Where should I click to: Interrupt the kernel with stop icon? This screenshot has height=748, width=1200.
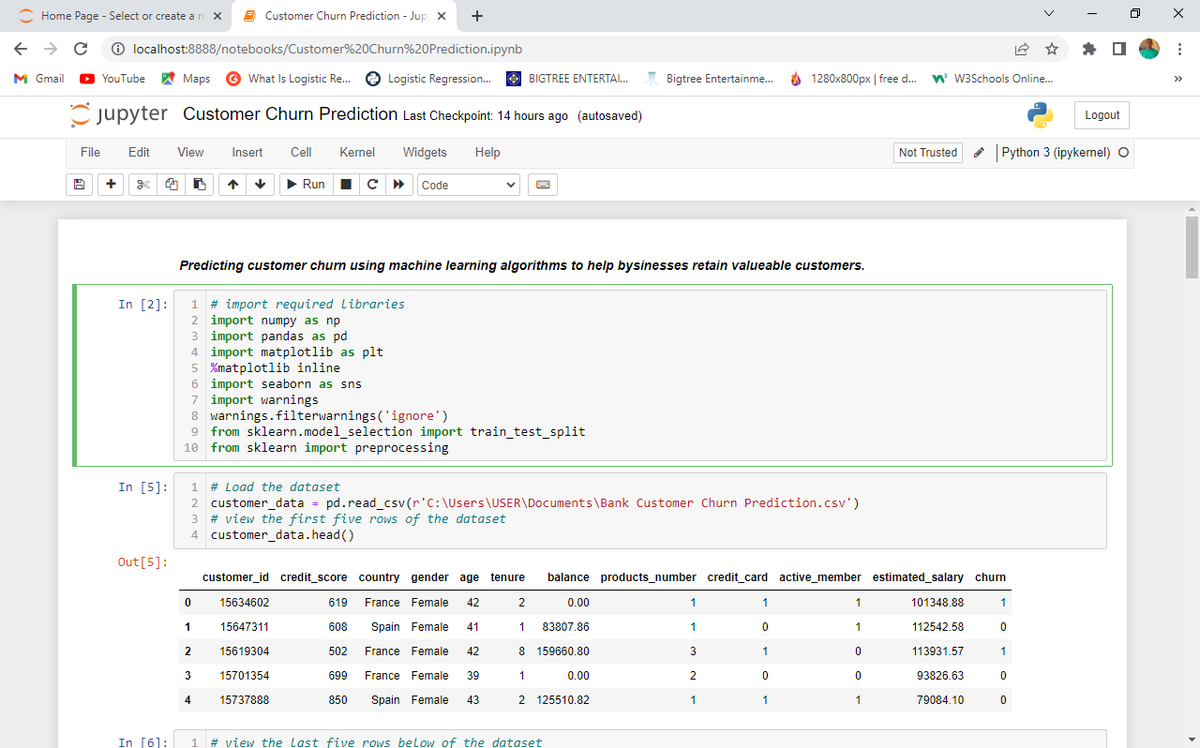346,185
